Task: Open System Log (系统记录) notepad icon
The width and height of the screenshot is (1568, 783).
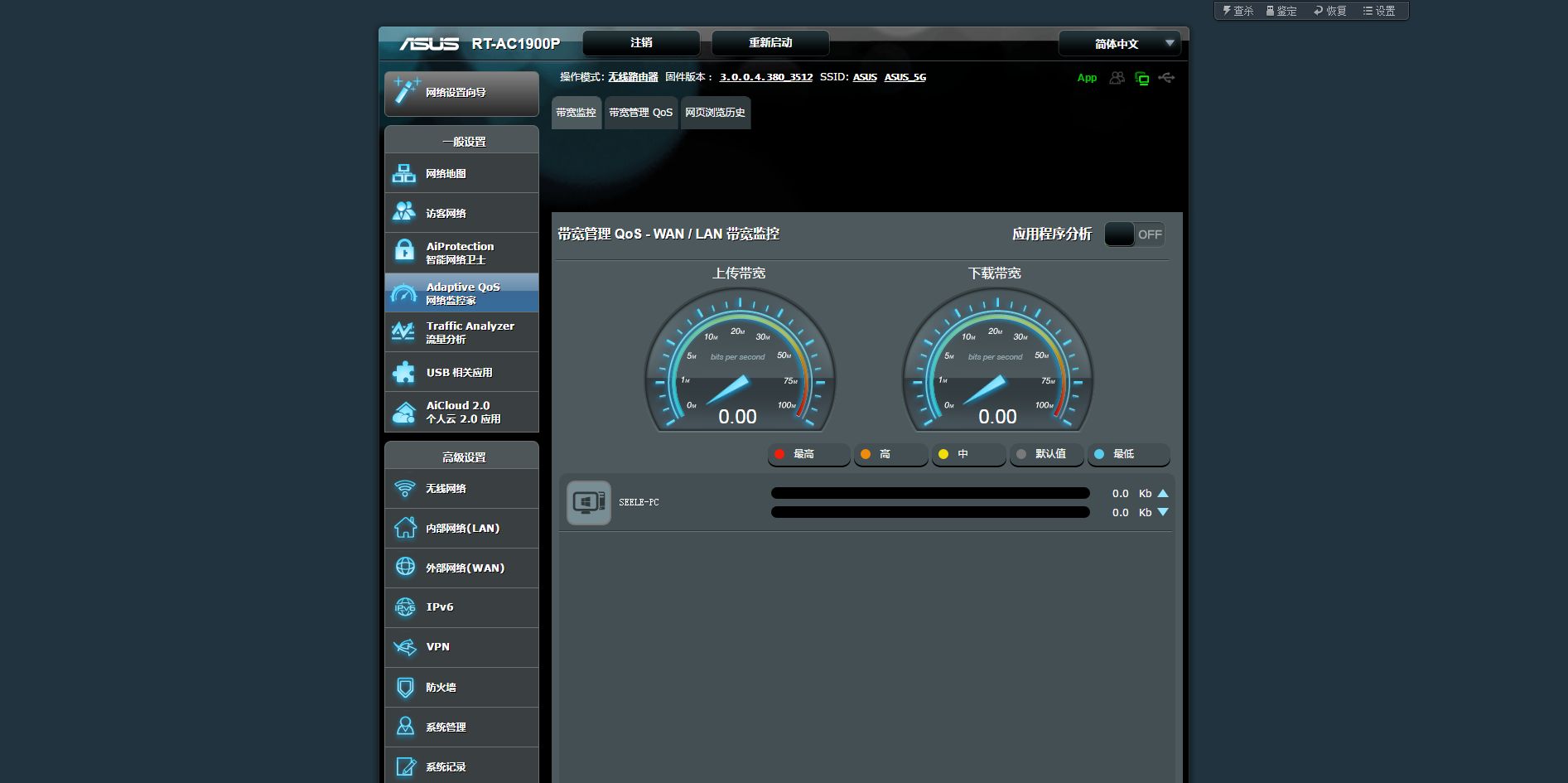Action: 405,766
